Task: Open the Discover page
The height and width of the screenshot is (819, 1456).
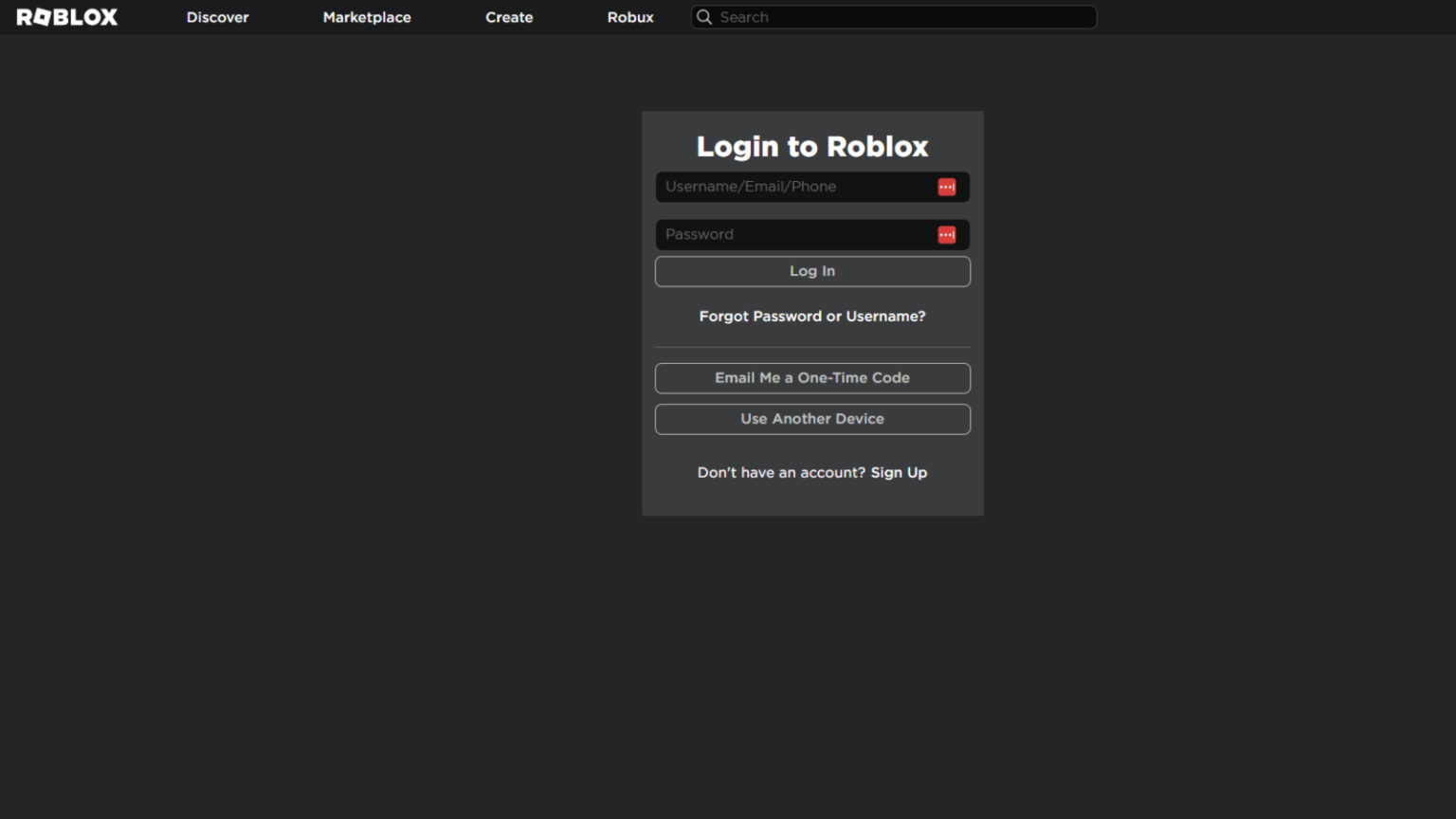Action: [x=217, y=17]
